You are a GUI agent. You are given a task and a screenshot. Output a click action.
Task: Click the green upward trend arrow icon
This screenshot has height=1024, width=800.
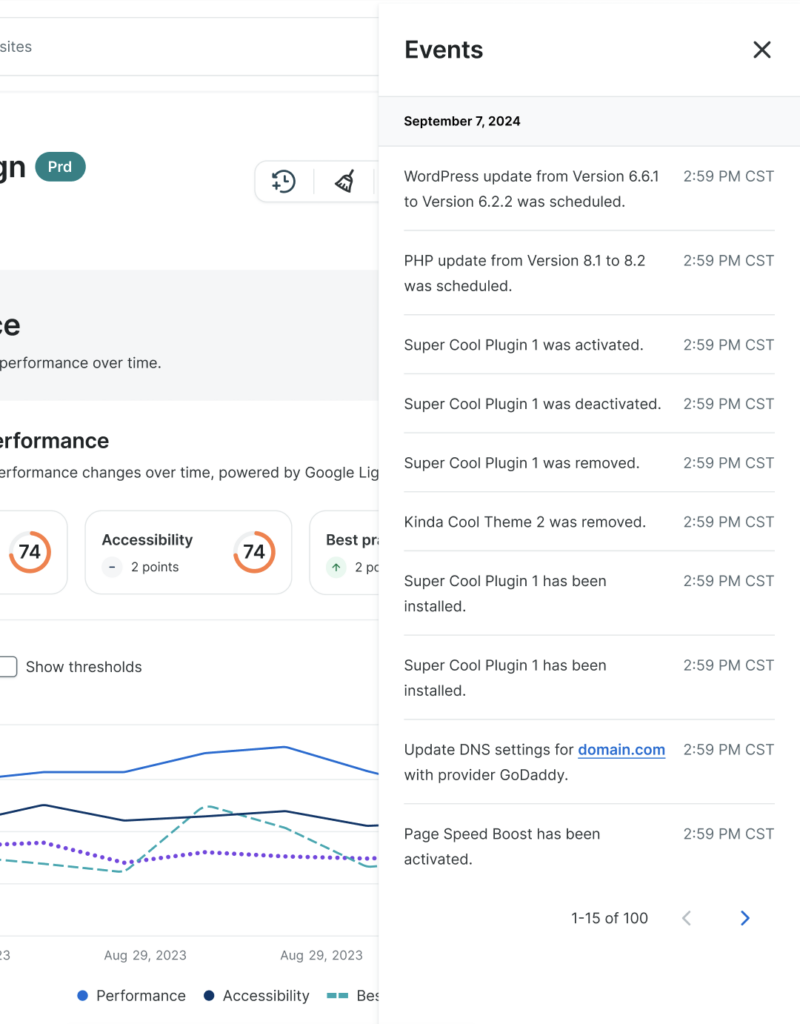[337, 565]
